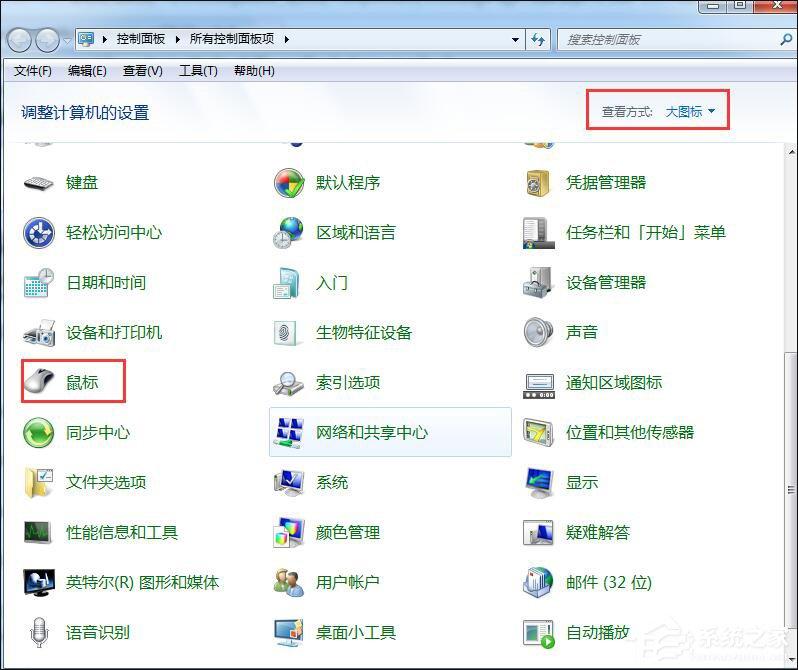This screenshot has height=670, width=798.
Task: Open the 入门 icon
Action: (x=287, y=283)
